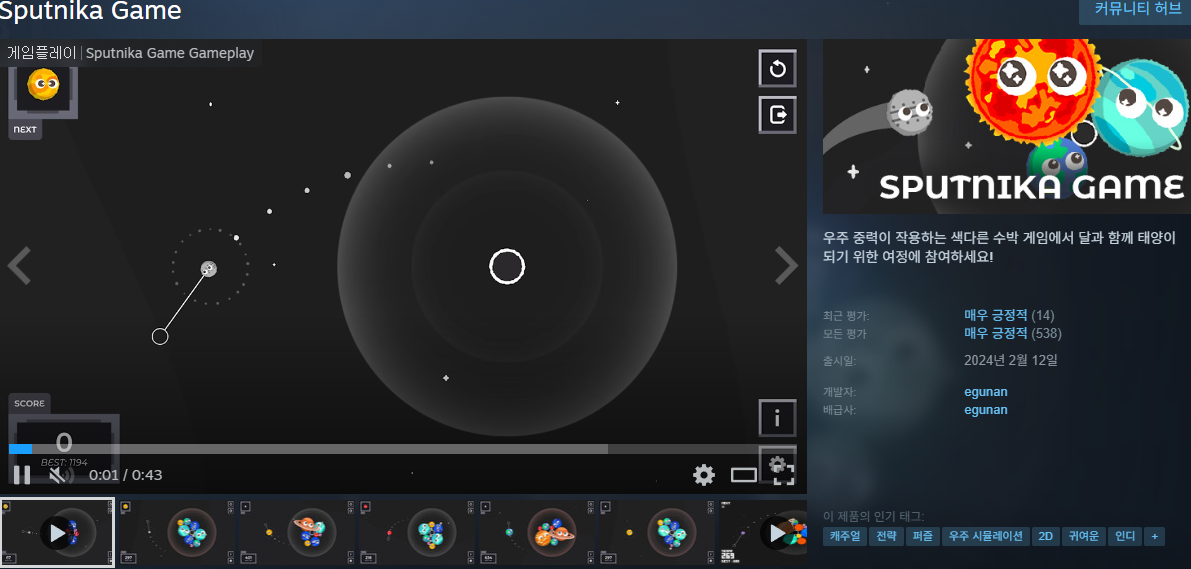Click the 최근 평가: label
1191x569 pixels.
pos(846,316)
